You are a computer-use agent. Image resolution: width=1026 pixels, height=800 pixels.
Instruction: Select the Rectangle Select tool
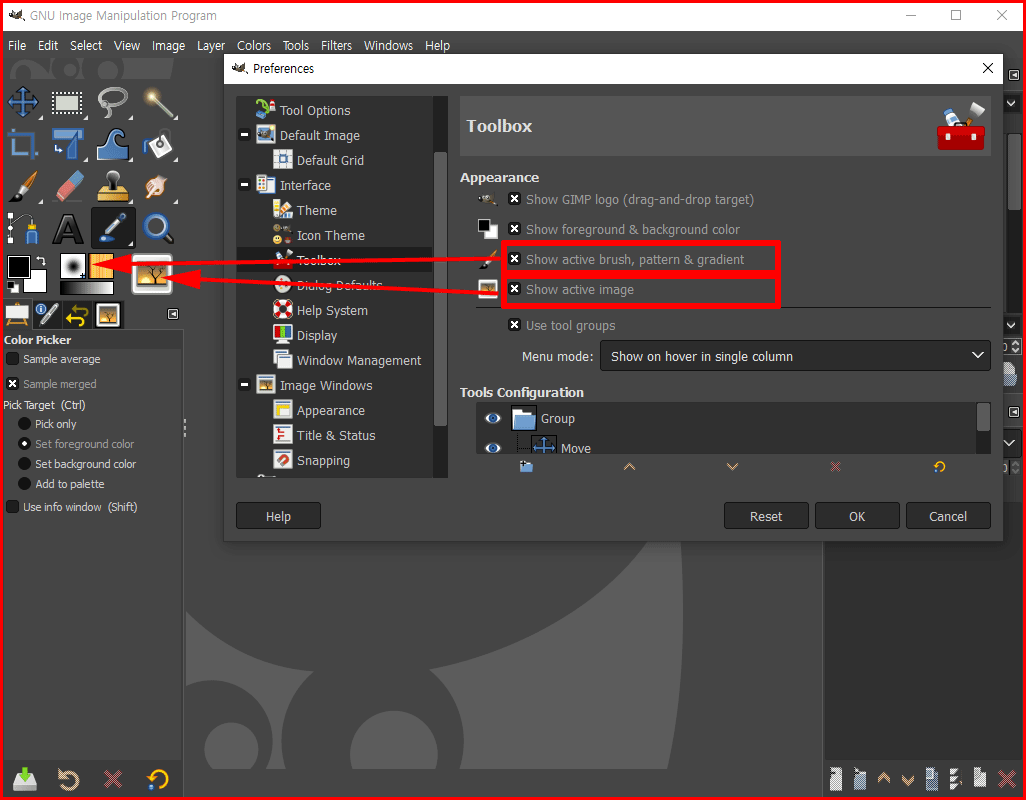pyautogui.click(x=67, y=103)
